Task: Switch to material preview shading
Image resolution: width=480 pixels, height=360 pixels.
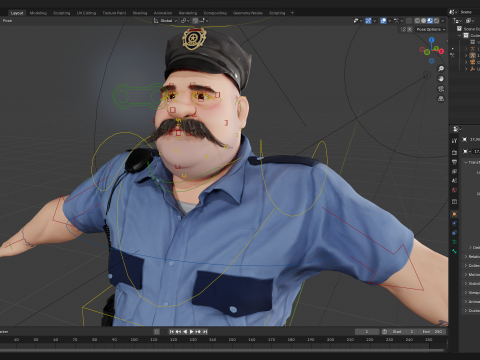Action: [x=430, y=21]
